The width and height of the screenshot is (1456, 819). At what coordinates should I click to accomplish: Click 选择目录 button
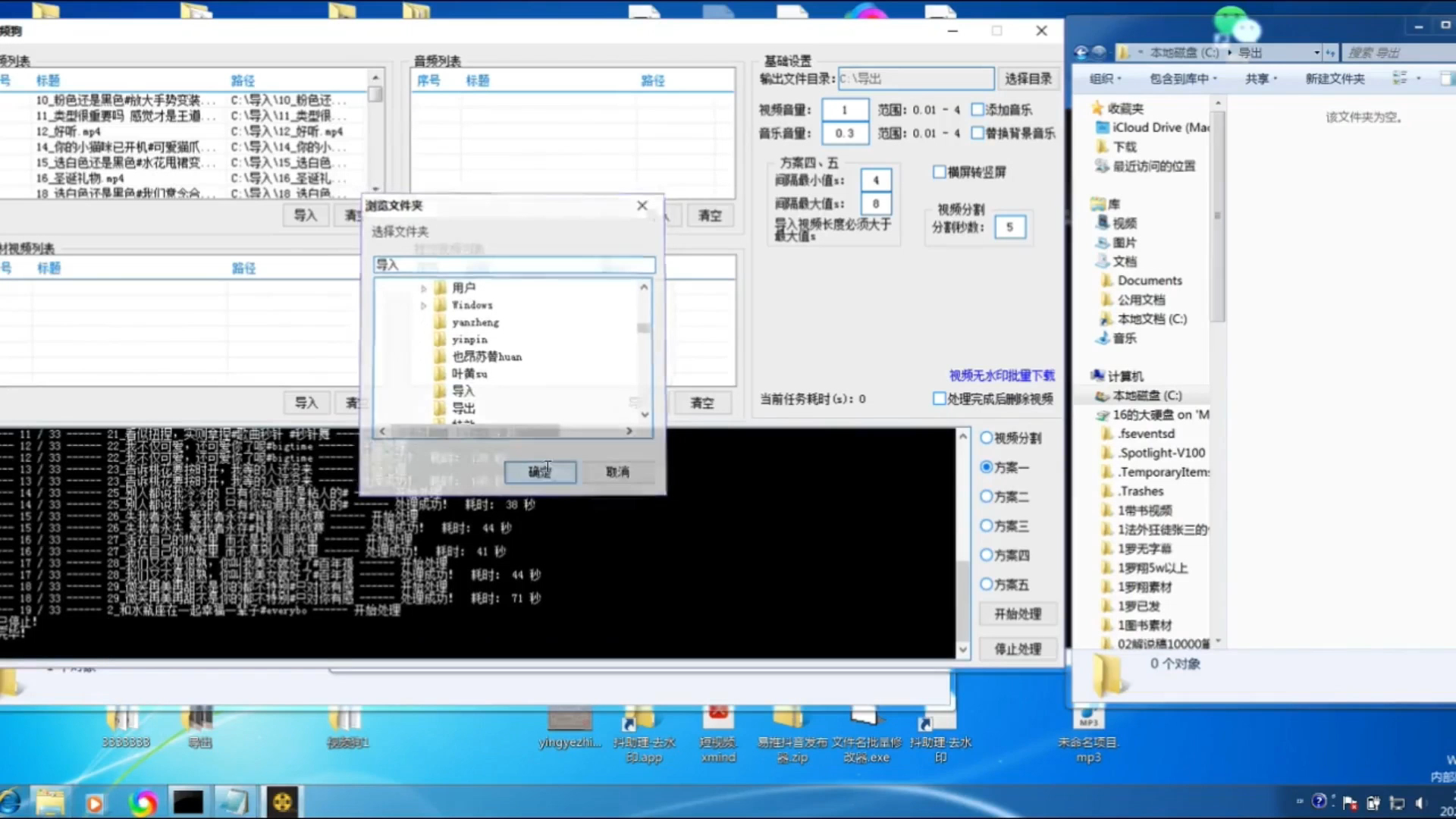click(x=1028, y=79)
